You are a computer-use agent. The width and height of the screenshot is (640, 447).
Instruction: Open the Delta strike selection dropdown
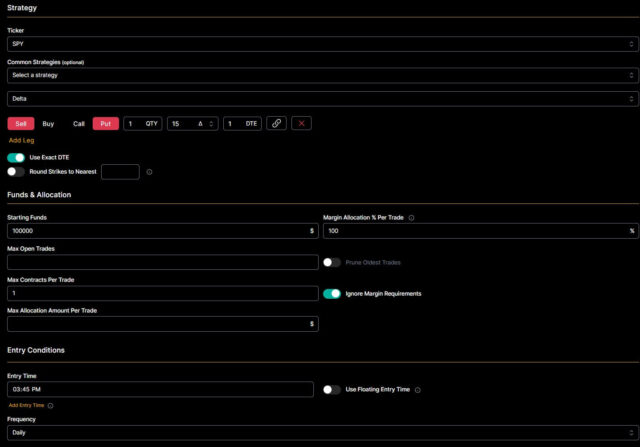[320, 99]
